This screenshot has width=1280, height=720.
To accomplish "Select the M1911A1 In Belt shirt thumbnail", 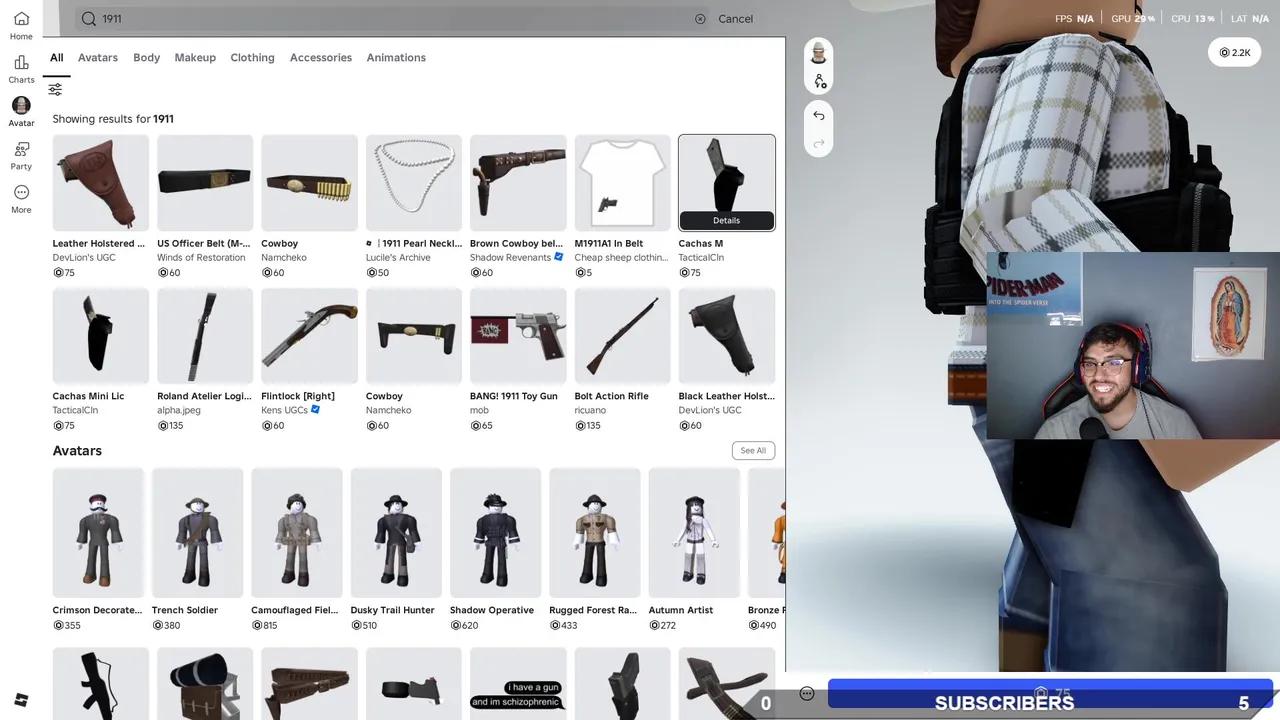I will pos(623,183).
